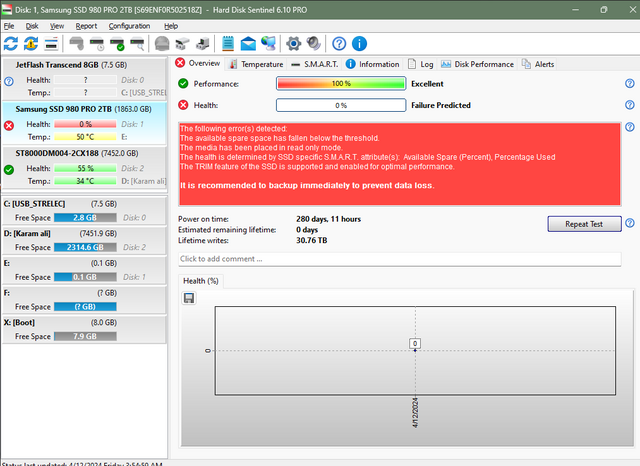This screenshot has height=466, width=640.
Task: Click the speaker sound icon in the toolbar
Action: click(x=313, y=44)
